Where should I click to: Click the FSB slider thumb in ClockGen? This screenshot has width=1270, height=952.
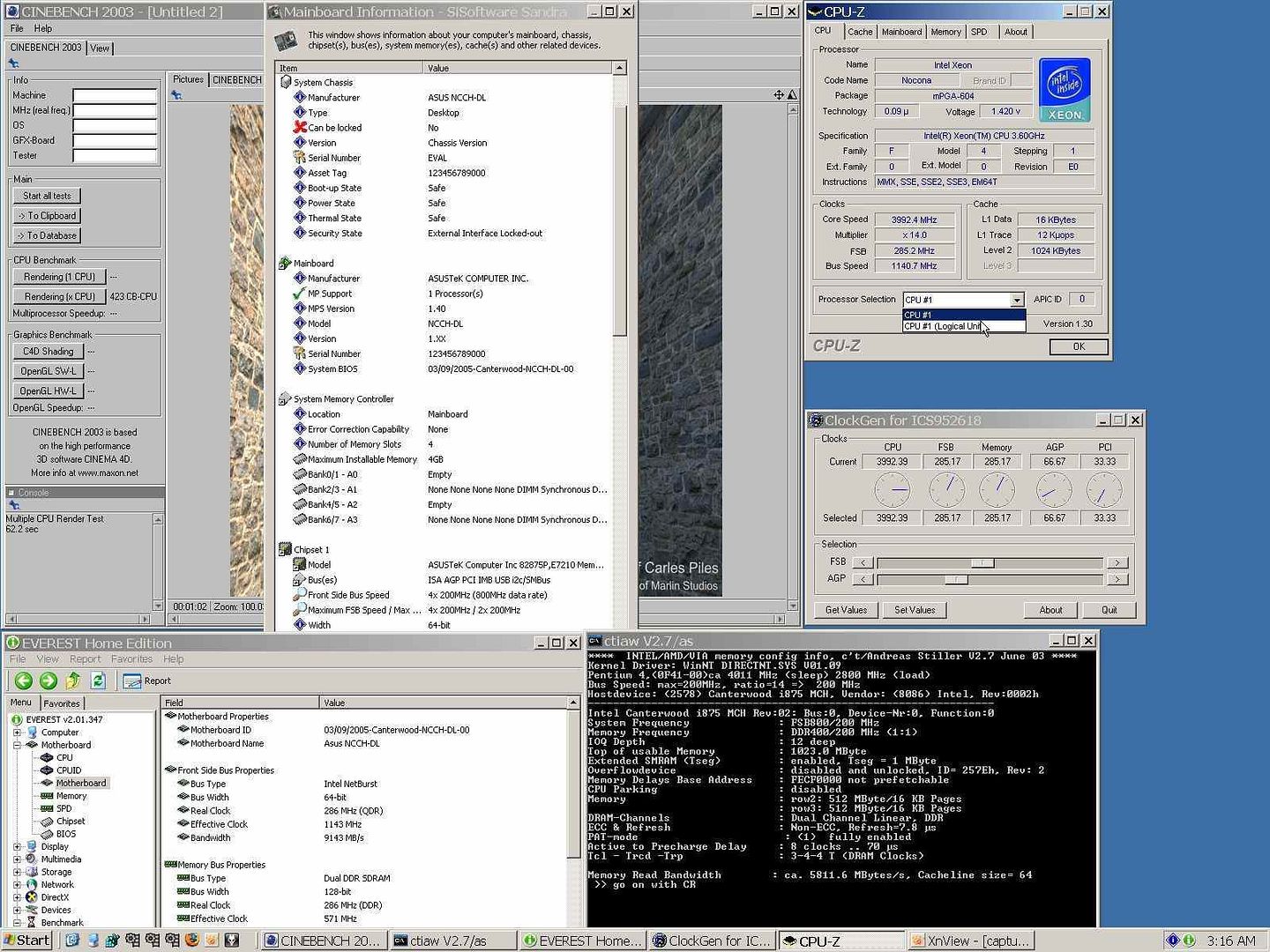(x=982, y=563)
